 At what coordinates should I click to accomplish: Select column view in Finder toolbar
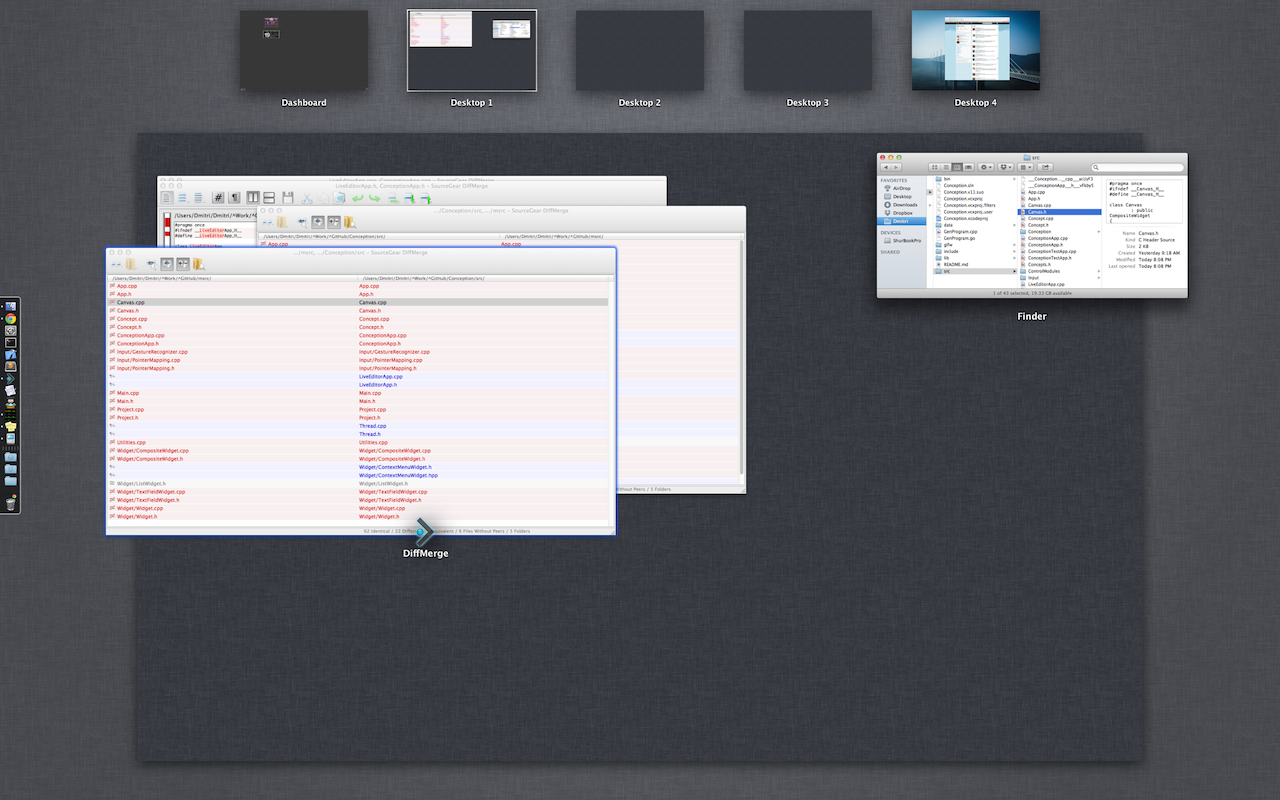pyautogui.click(x=956, y=167)
